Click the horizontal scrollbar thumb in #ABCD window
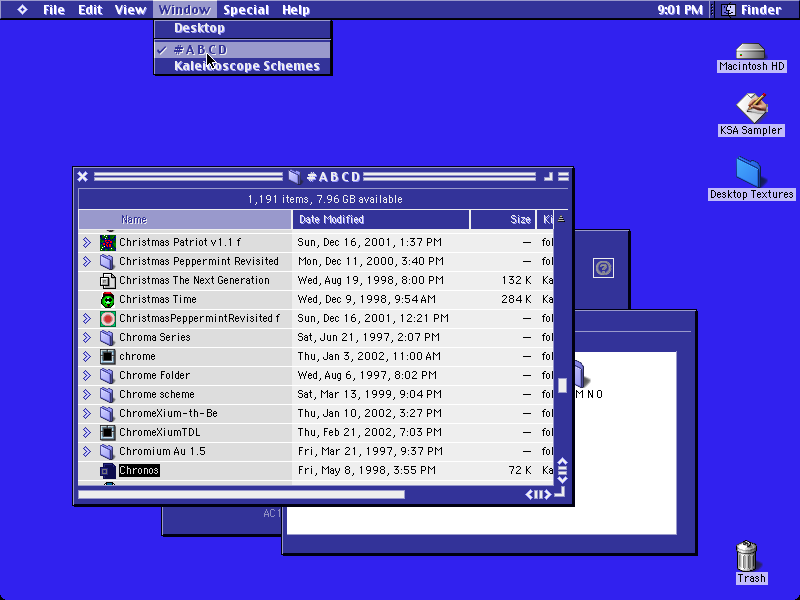The width and height of the screenshot is (800, 600). click(x=241, y=494)
